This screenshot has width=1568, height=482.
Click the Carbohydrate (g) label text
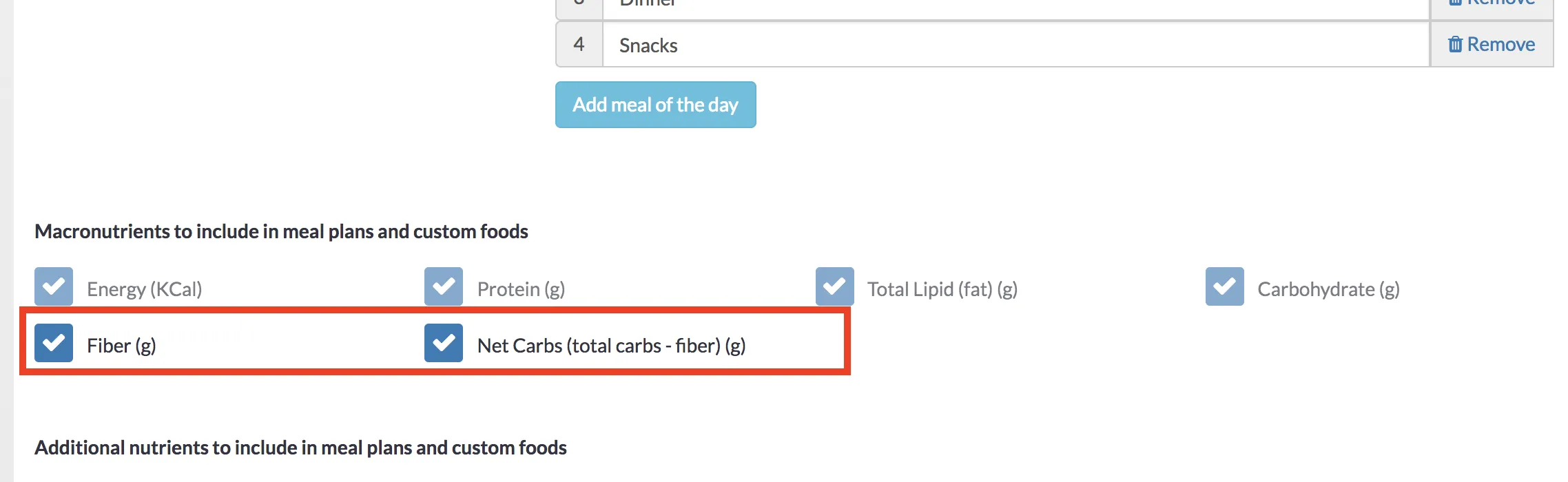pos(1328,289)
